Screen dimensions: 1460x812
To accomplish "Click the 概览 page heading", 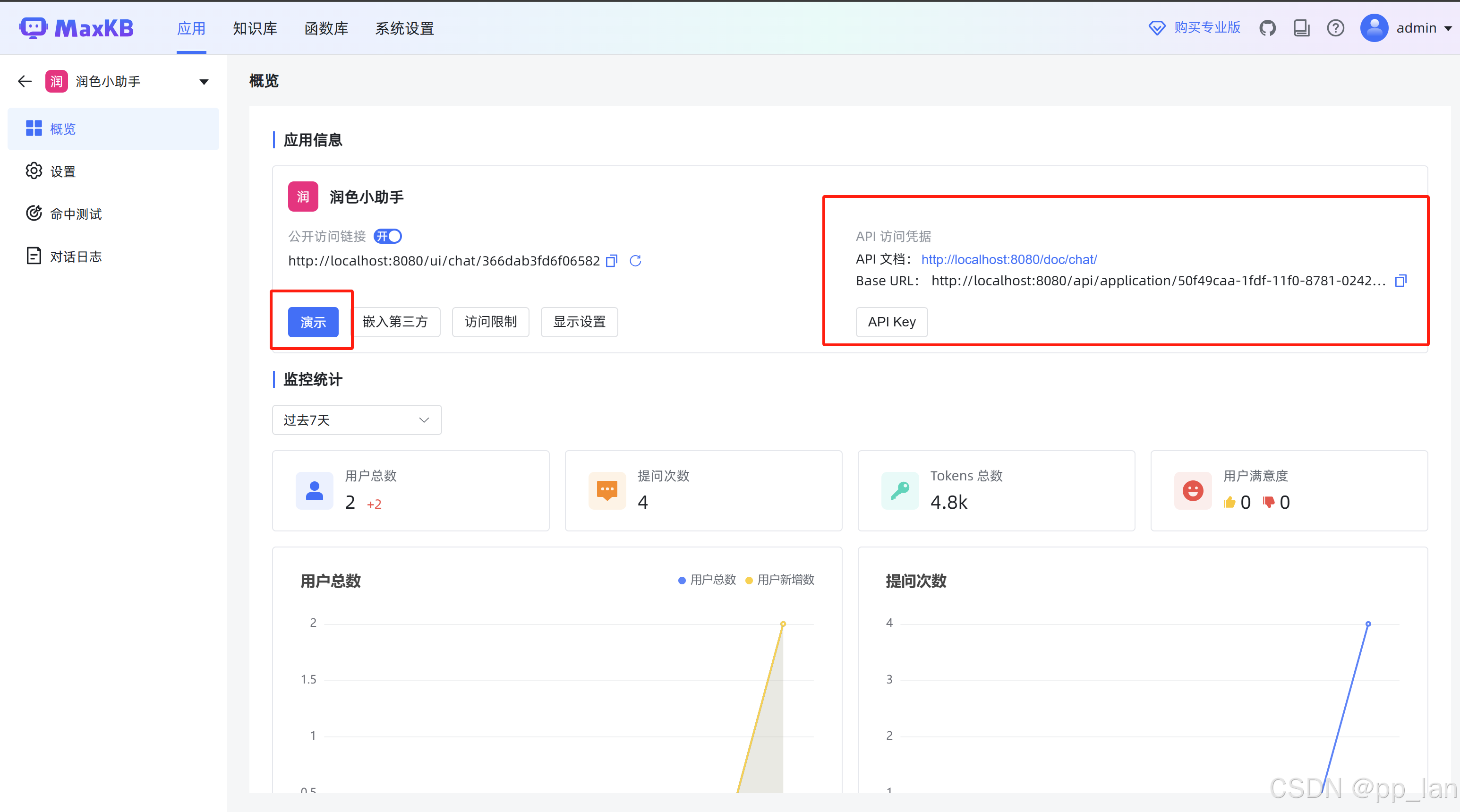I will 264,81.
